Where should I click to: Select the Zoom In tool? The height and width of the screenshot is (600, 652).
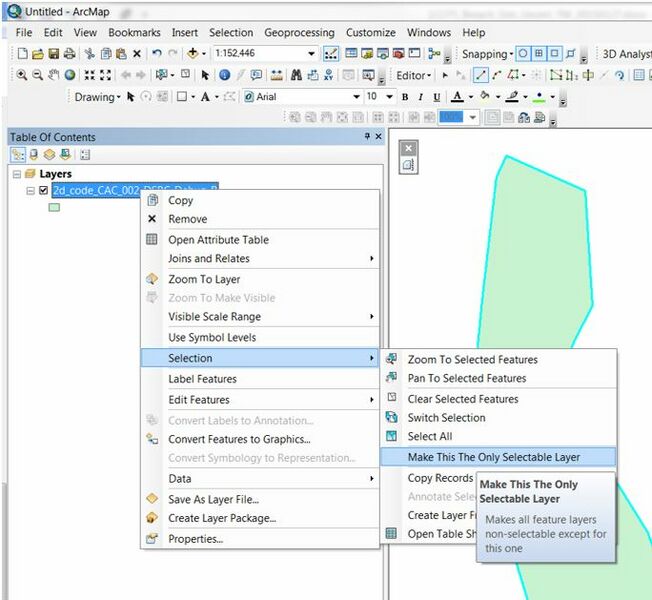click(x=22, y=75)
